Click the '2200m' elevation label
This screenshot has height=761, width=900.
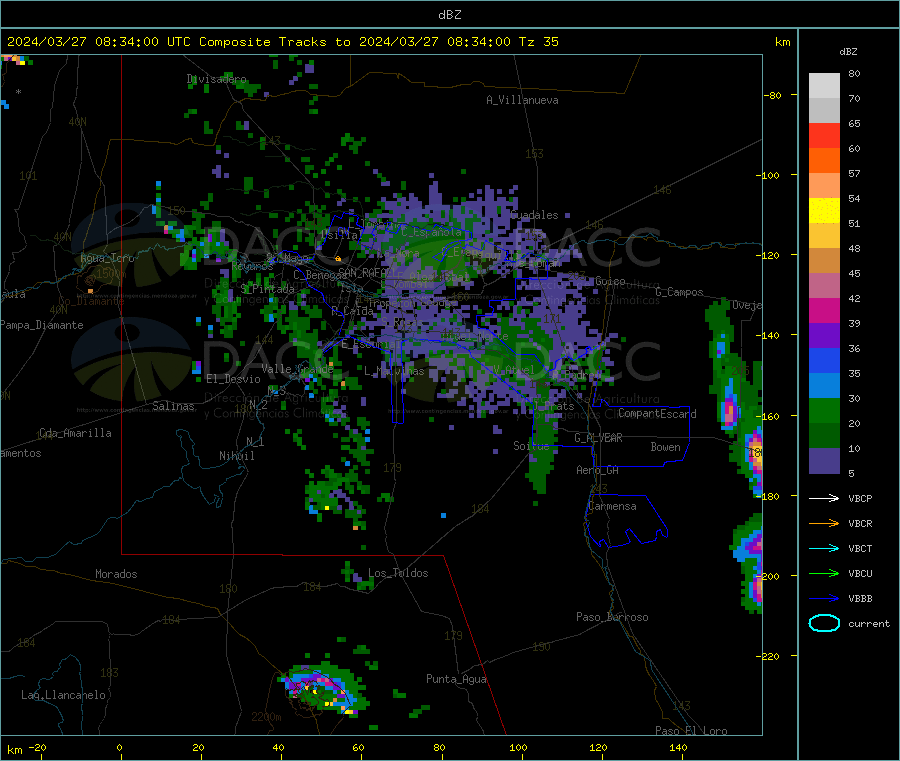[x=266, y=717]
